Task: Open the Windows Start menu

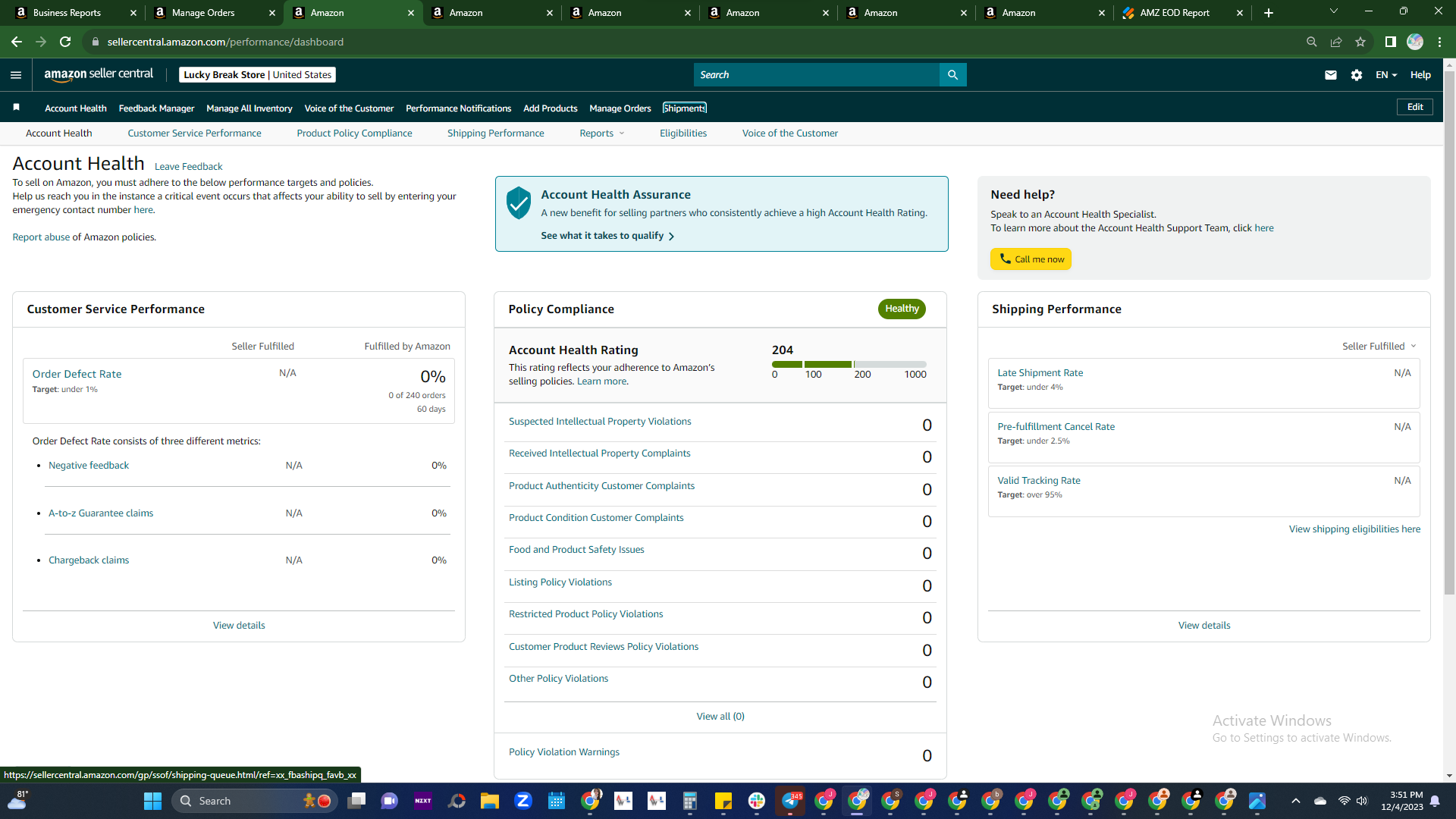Action: (152, 801)
